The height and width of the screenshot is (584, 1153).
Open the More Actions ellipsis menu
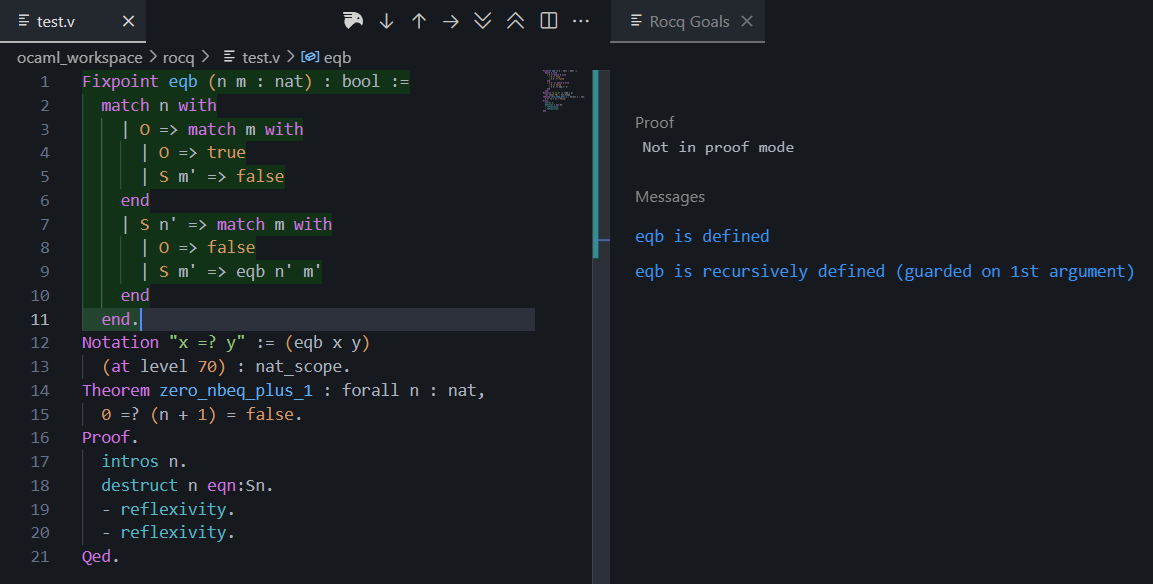[581, 21]
